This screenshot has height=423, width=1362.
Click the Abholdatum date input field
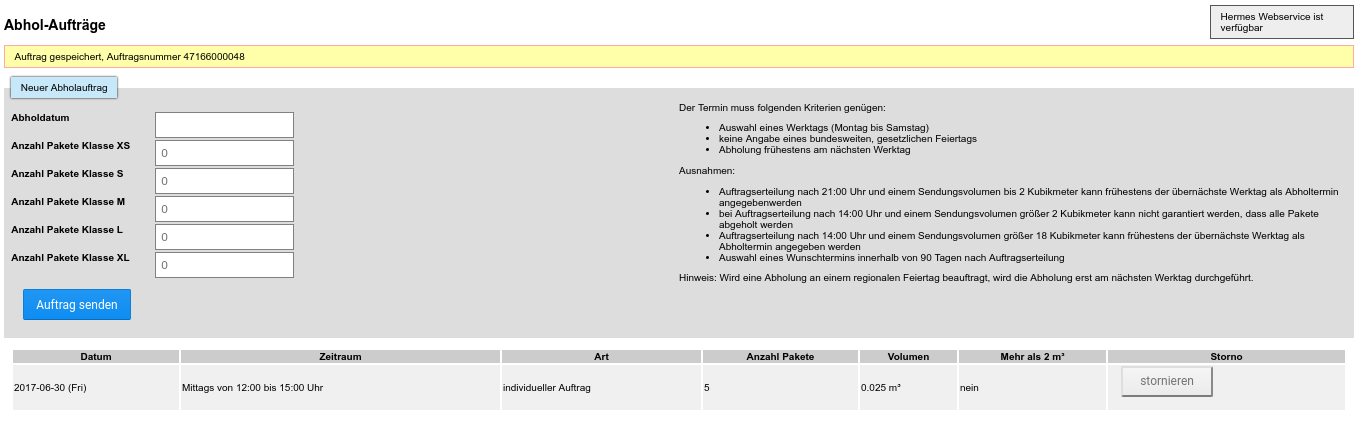[224, 125]
